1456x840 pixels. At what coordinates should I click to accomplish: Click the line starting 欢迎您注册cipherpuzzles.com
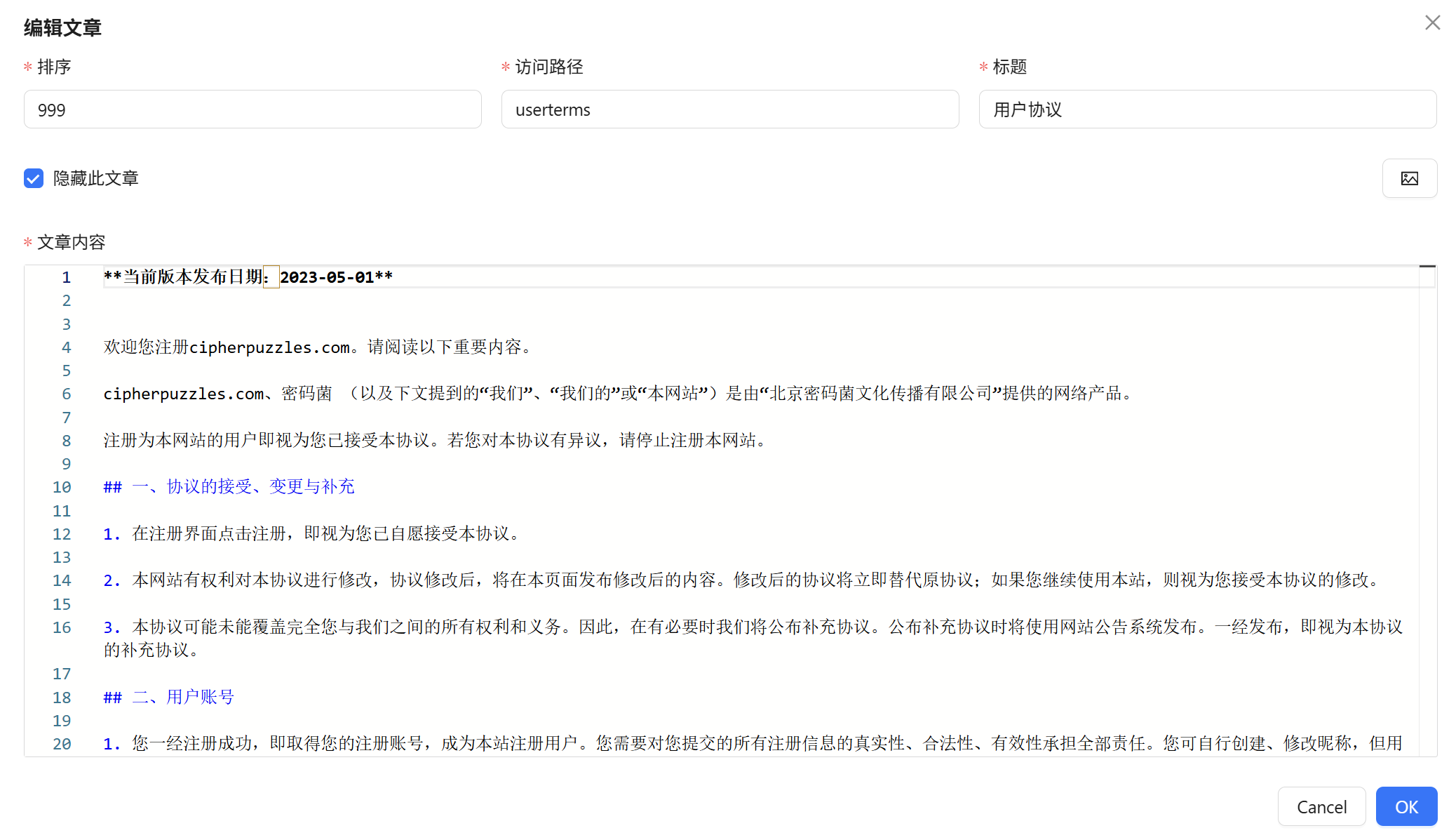tap(319, 347)
